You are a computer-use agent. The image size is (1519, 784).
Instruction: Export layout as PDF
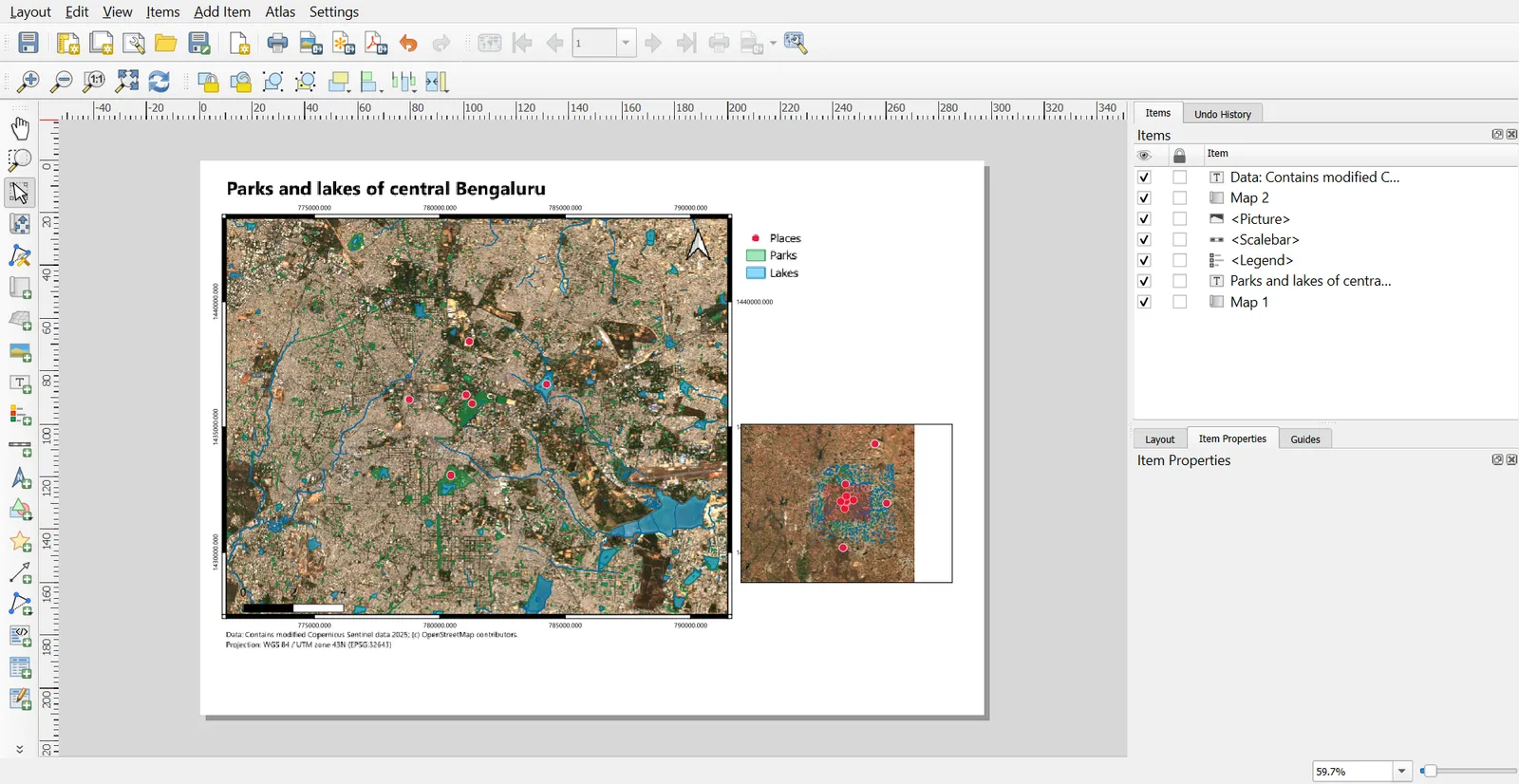click(376, 43)
